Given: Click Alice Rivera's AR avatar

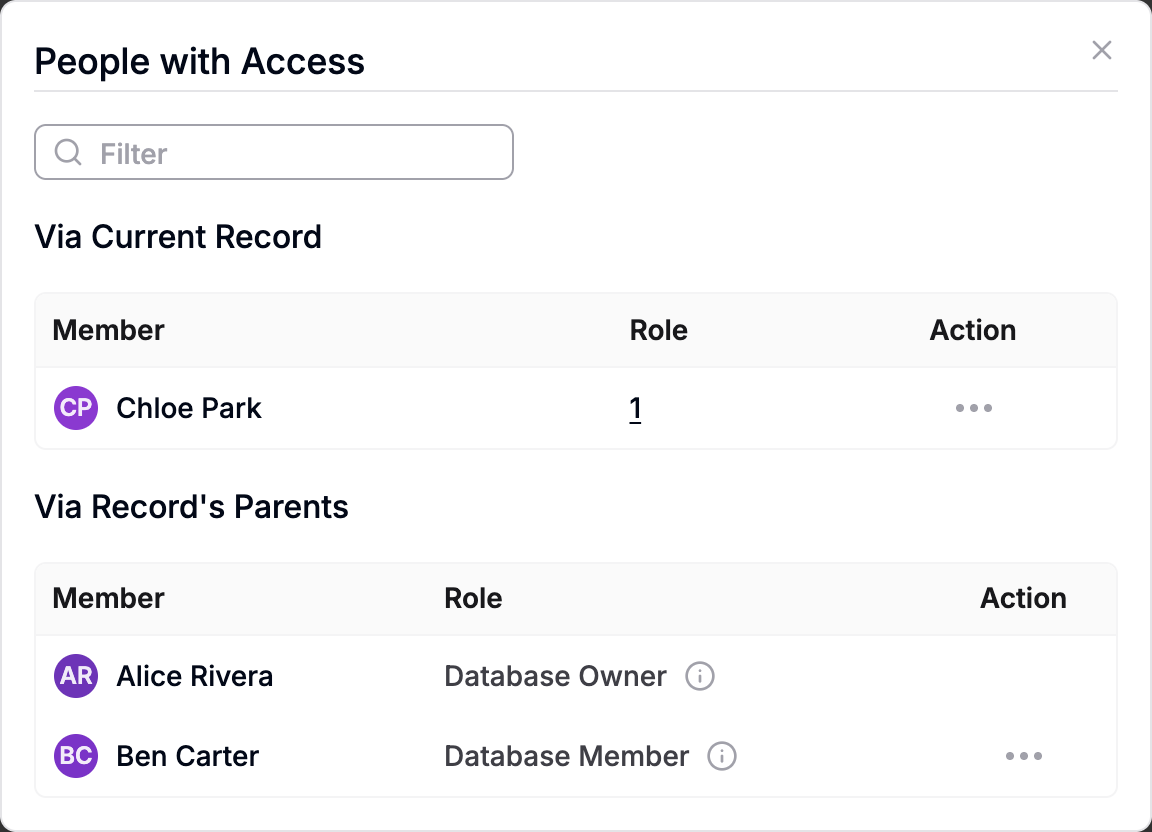Looking at the screenshot, I should (76, 675).
